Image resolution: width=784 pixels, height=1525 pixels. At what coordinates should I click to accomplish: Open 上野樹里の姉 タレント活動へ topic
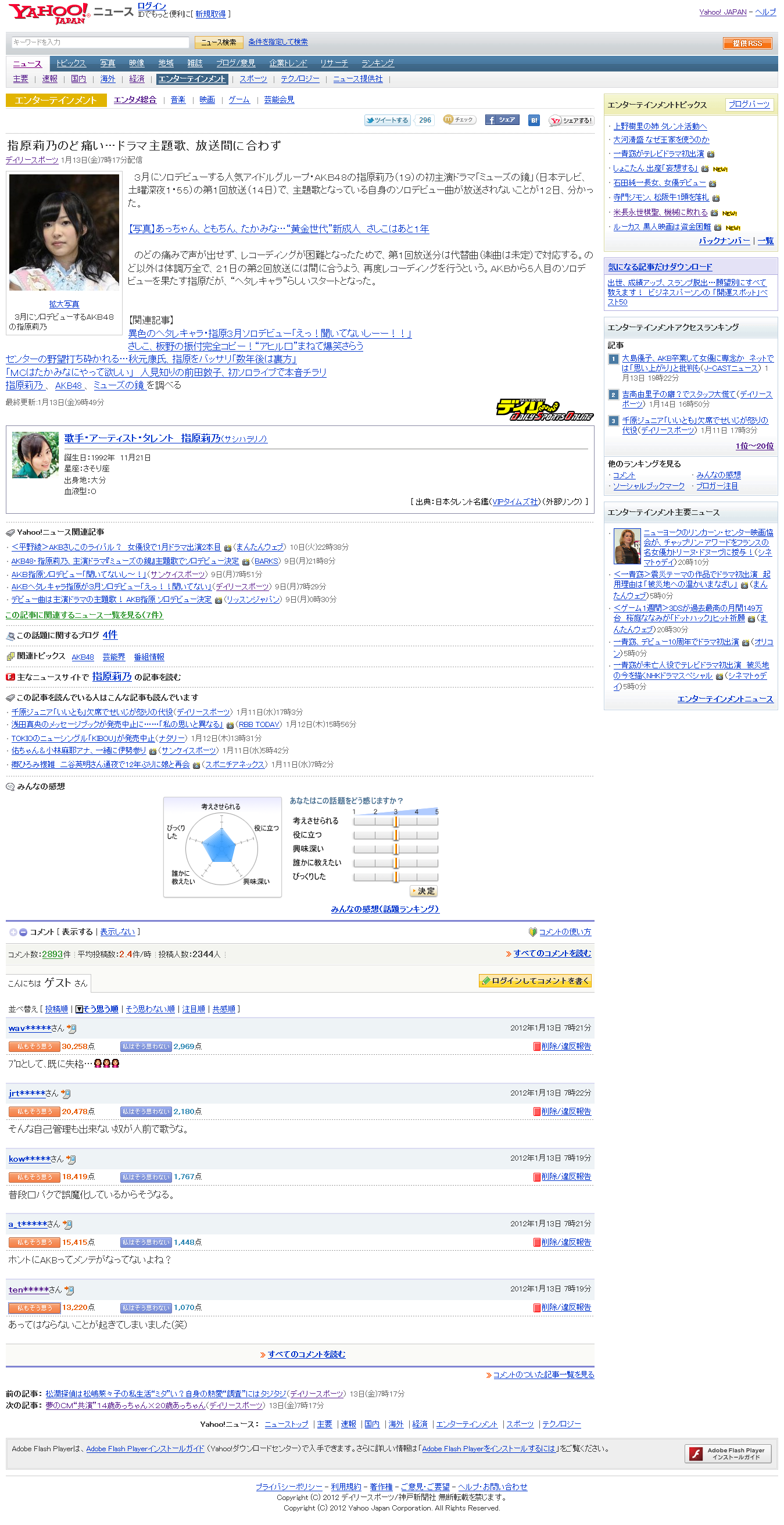660,127
